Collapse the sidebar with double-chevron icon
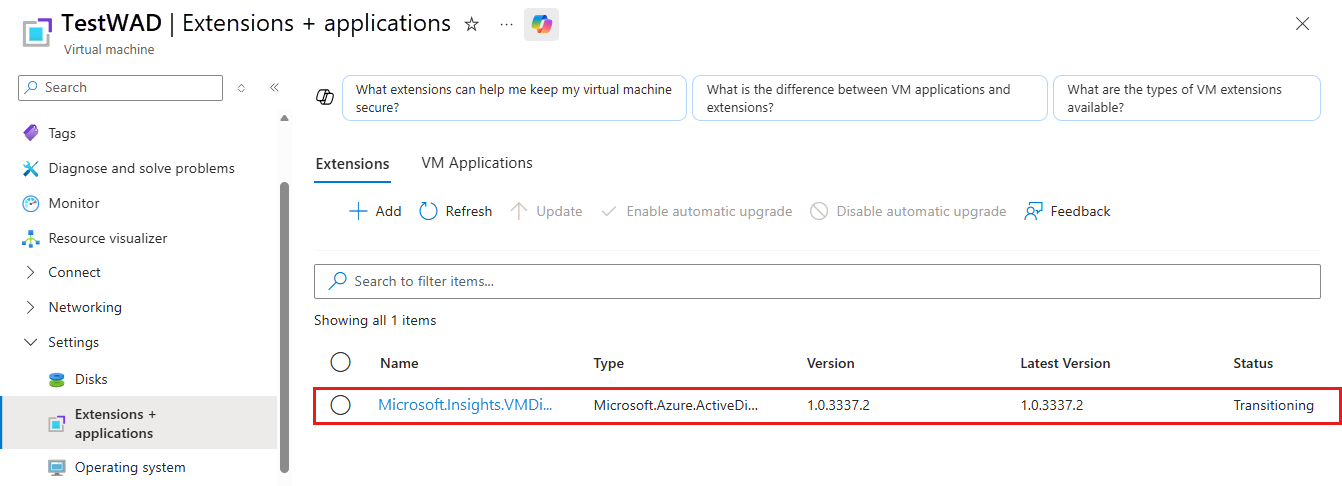 point(274,88)
